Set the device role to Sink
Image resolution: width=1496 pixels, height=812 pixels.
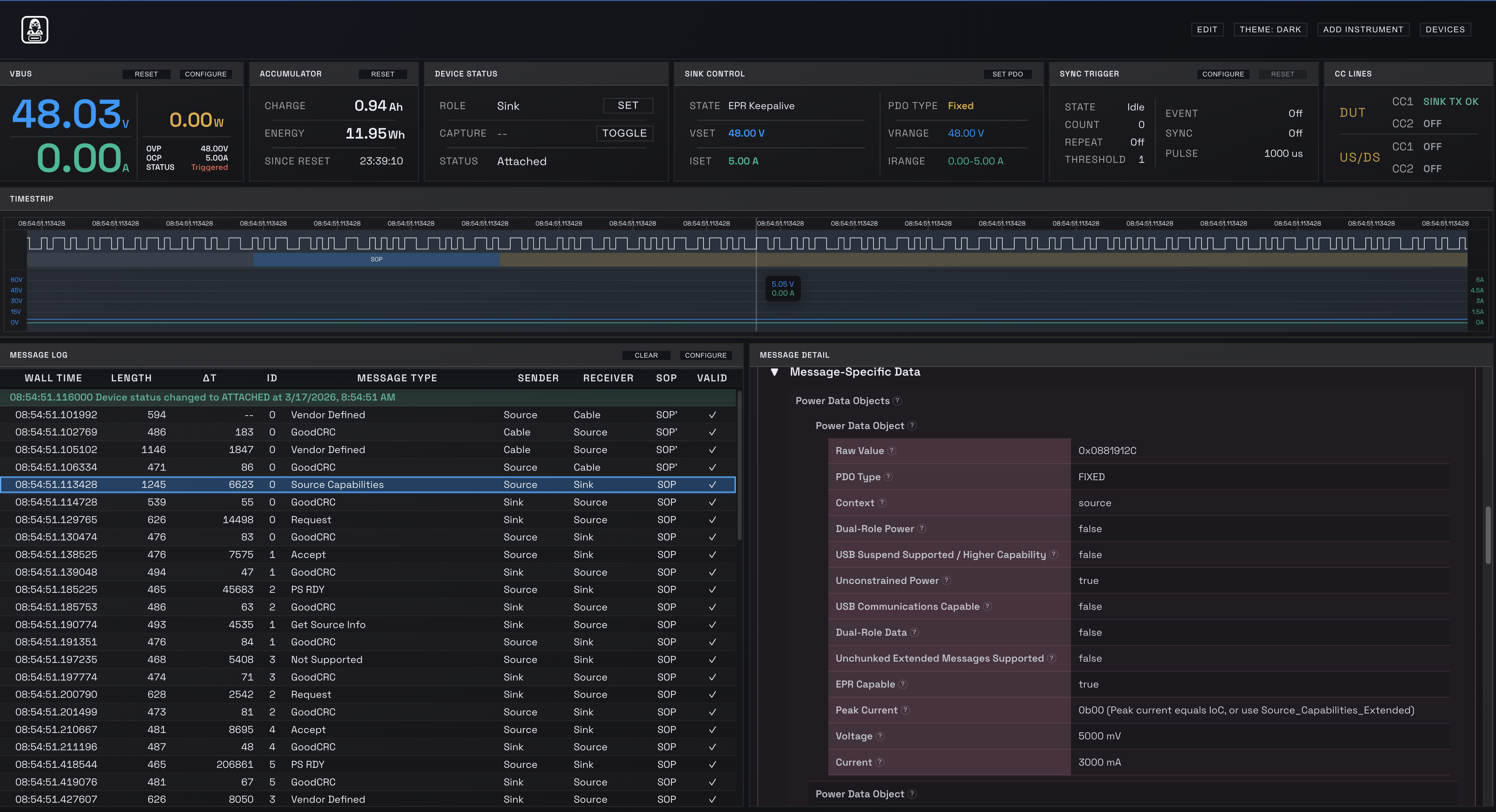tap(628, 106)
